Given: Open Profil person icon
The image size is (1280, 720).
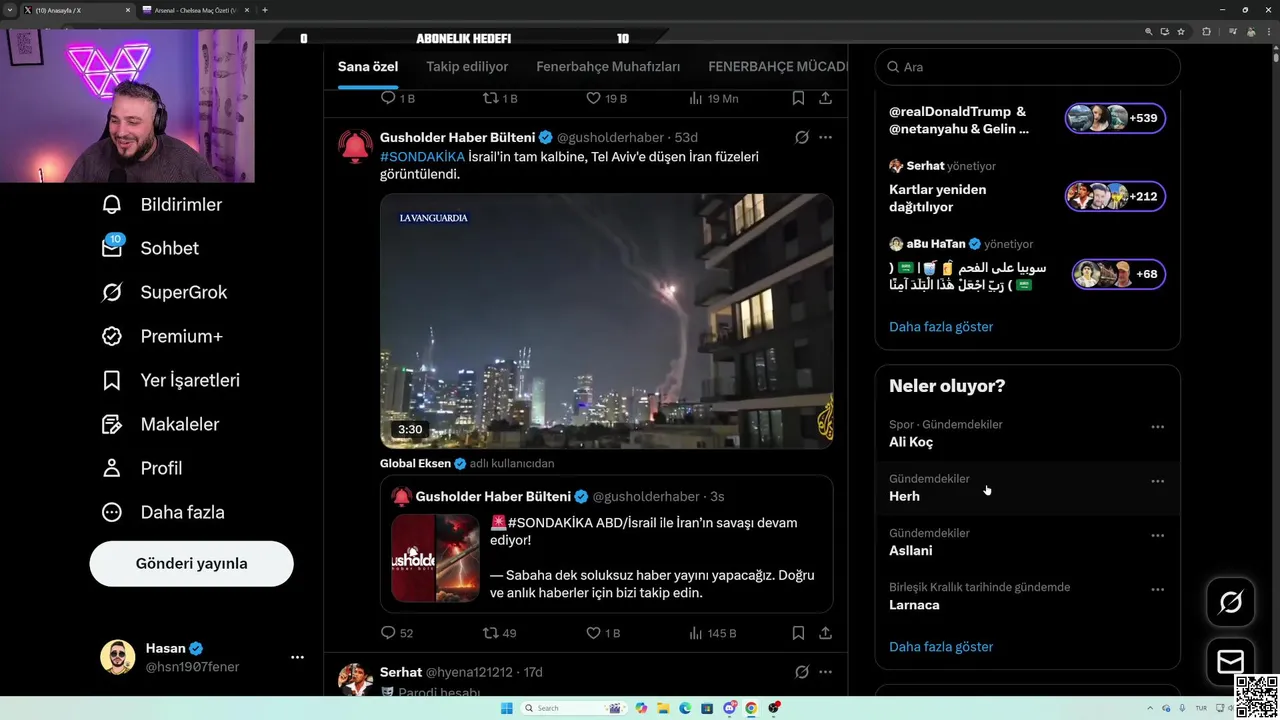Looking at the screenshot, I should (112, 468).
